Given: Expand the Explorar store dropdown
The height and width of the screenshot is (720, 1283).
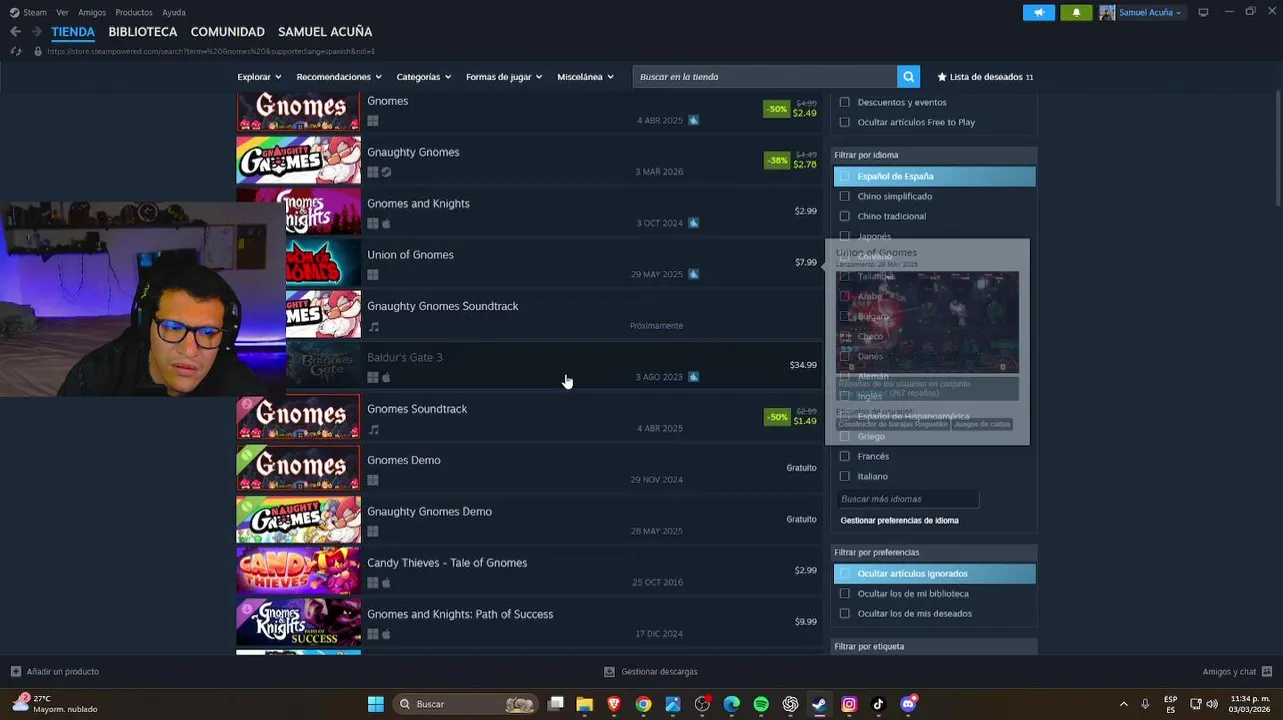Looking at the screenshot, I should pos(259,77).
